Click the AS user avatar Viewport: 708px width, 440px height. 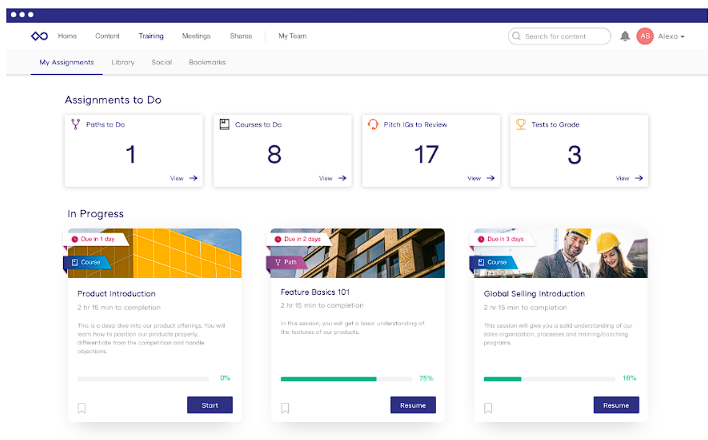click(x=645, y=36)
